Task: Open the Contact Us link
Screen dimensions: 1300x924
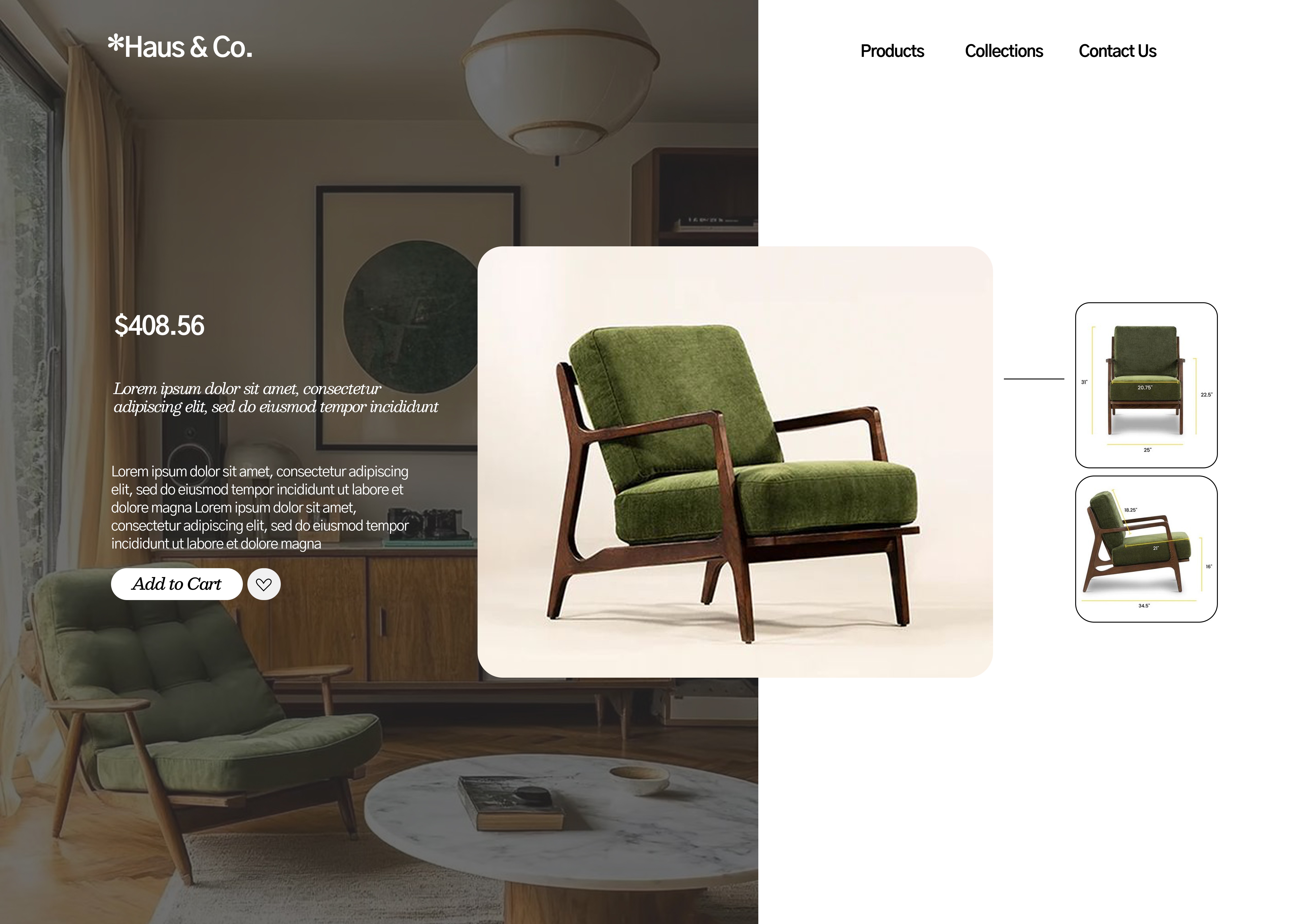Action: pyautogui.click(x=1117, y=51)
